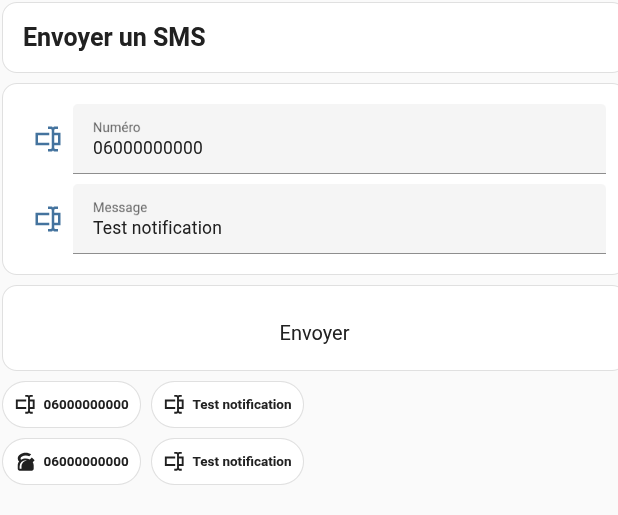The width and height of the screenshot is (618, 515).
Task: Open the top-row Test notification chip label
Action: (242, 405)
